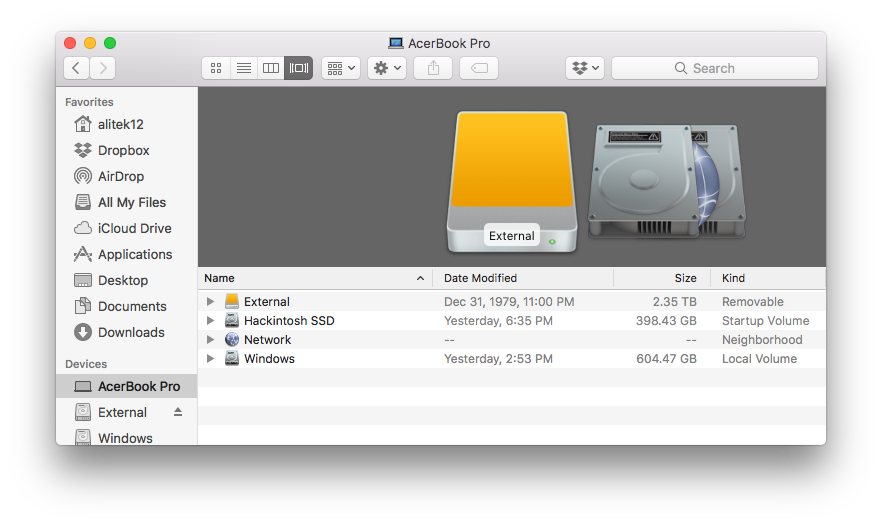Switch to column view
Image resolution: width=882 pixels, height=525 pixels.
click(271, 68)
